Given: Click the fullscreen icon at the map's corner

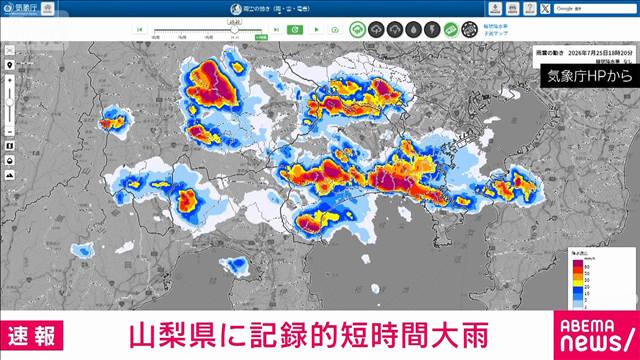Looking at the screenshot, I should point(10,50).
